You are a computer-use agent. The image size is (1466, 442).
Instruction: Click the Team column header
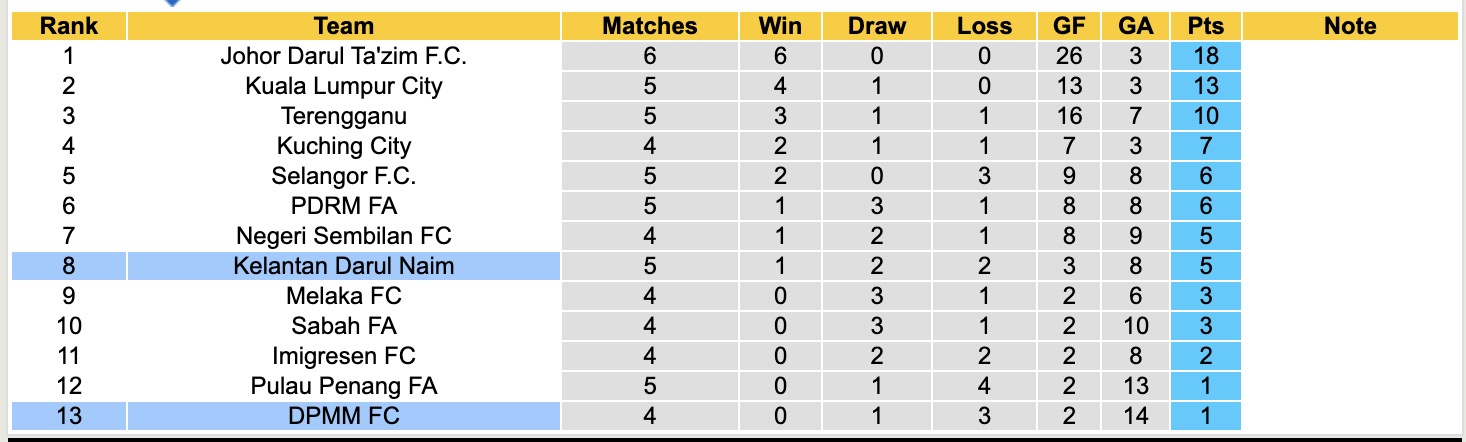coord(343,27)
